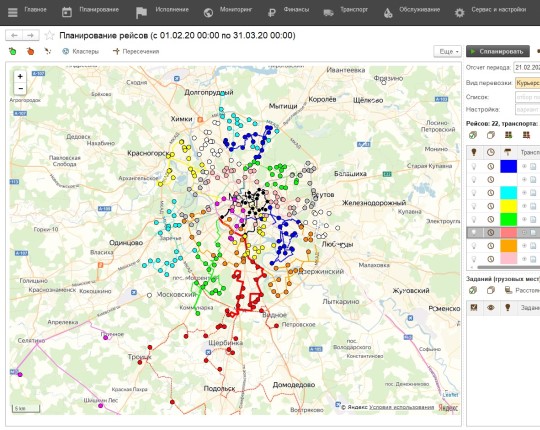
Task: Open the Вид перевозки combo box
Action: pyautogui.click(x=527, y=83)
